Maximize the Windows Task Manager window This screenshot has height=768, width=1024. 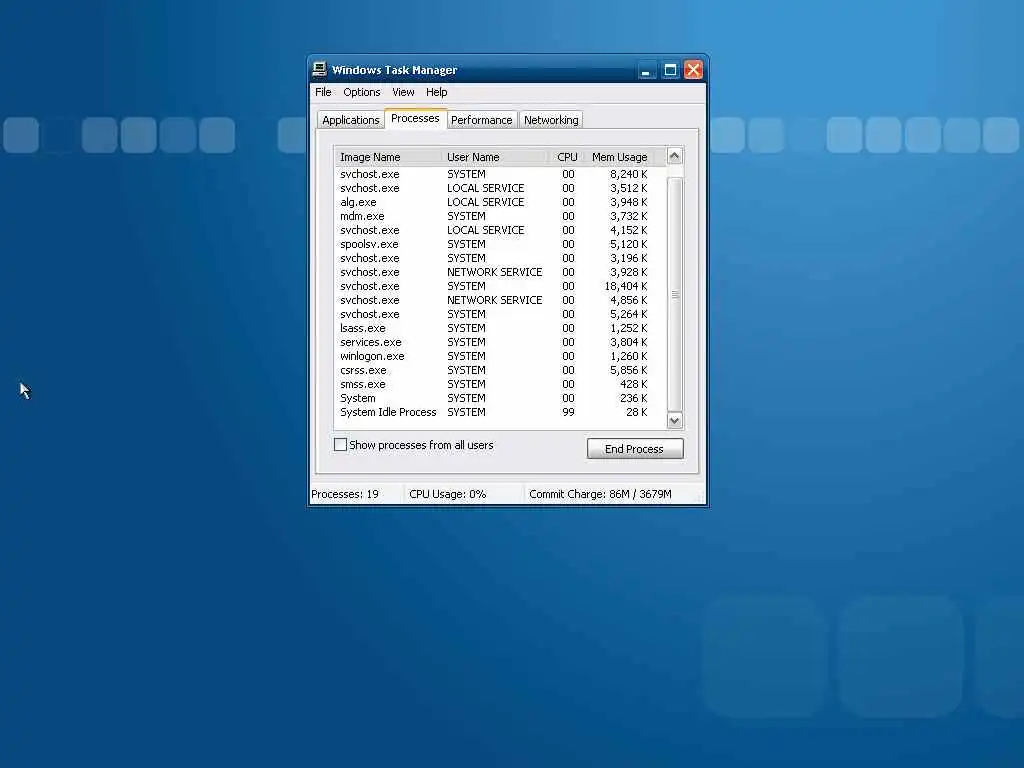coord(670,70)
